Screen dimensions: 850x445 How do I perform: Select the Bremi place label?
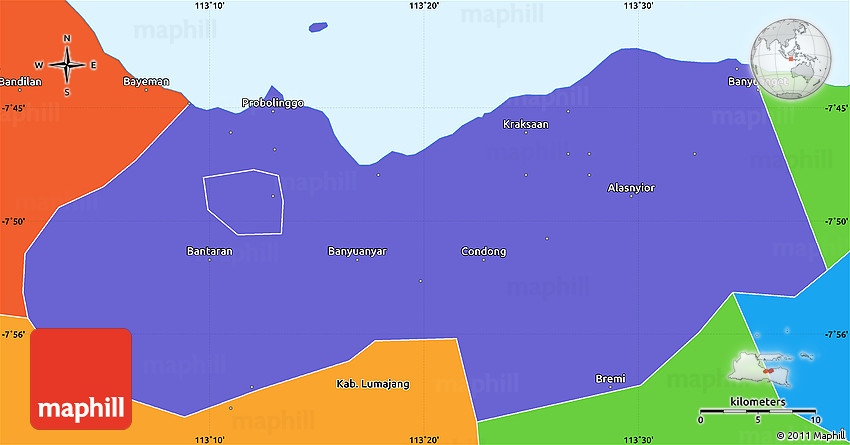click(610, 378)
